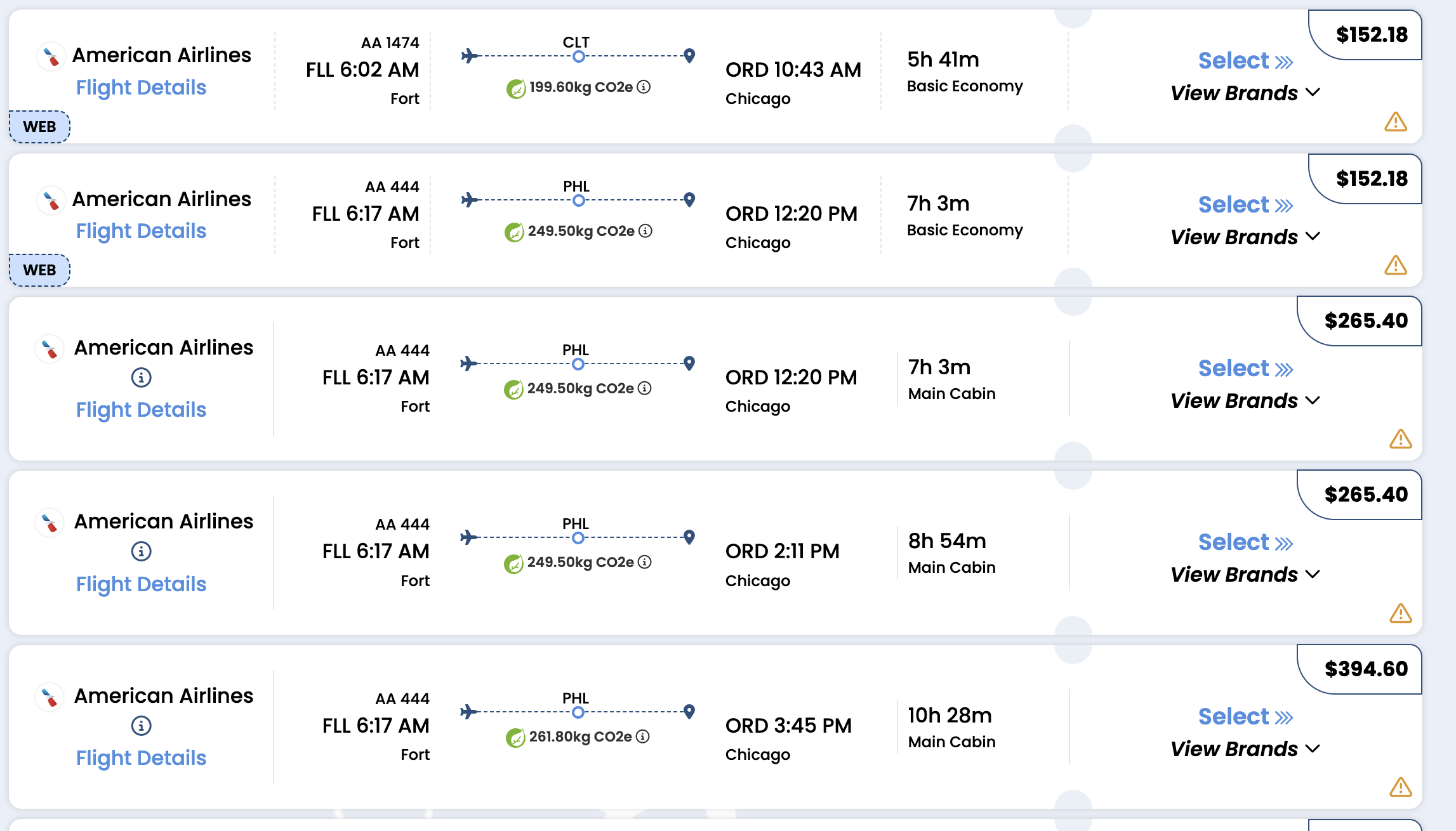Click the CLT layover stop marker

[578, 56]
